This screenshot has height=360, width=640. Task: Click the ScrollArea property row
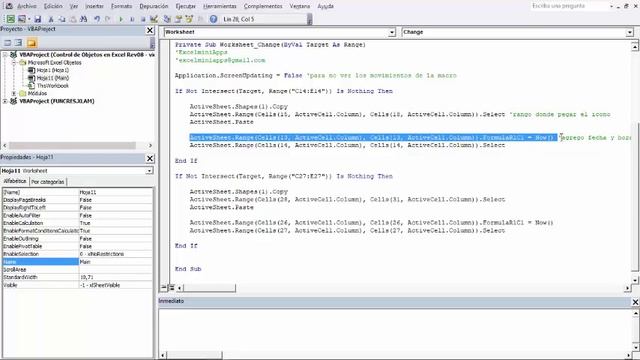click(78, 269)
